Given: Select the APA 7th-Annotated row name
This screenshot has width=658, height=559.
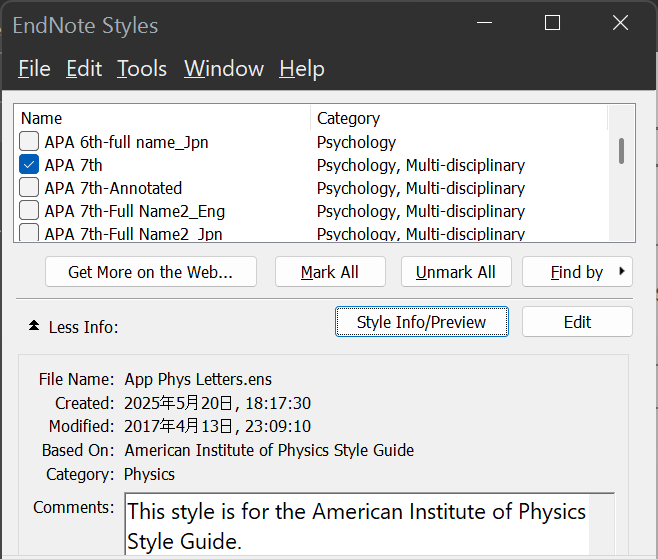Looking at the screenshot, I should coord(113,188).
